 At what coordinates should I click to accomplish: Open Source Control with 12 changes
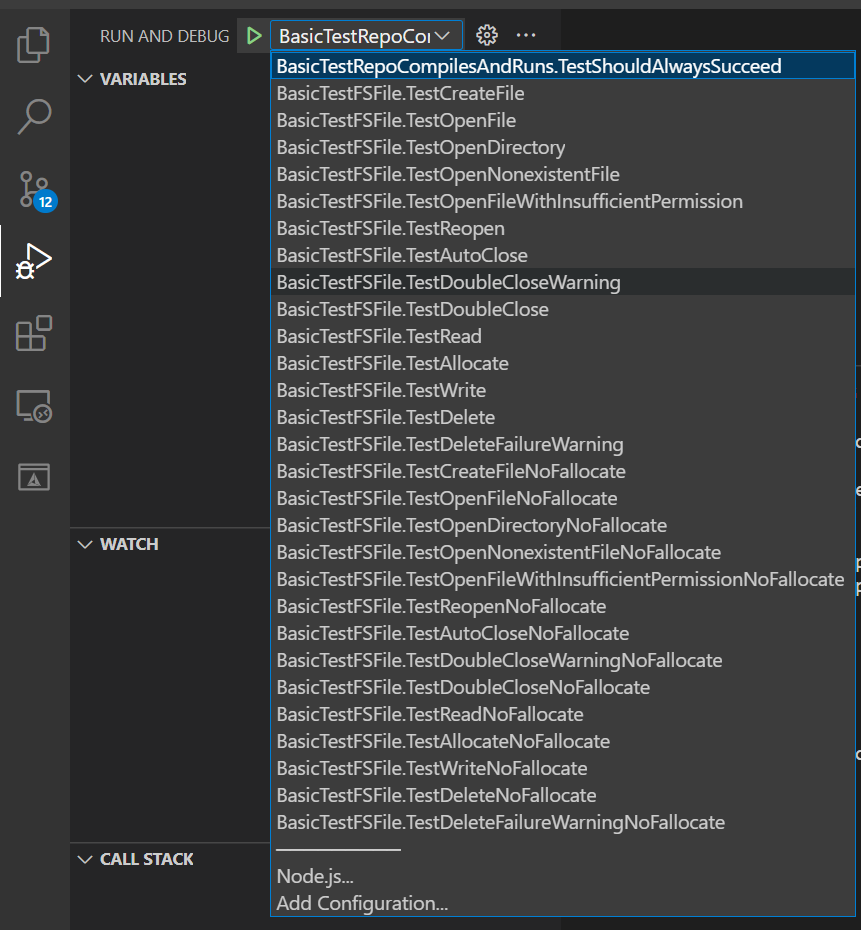coord(34,189)
